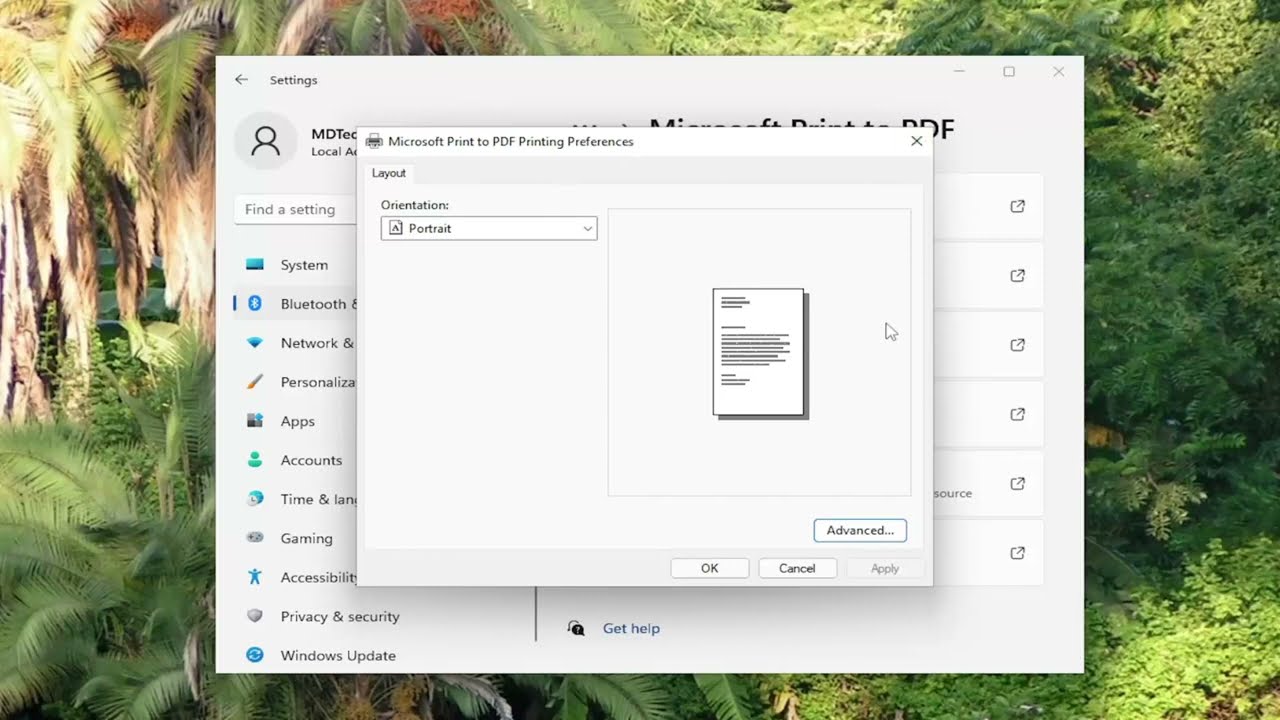Viewport: 1280px width, 720px height.
Task: Select Privacy & security label in sidebar
Action: 340,616
